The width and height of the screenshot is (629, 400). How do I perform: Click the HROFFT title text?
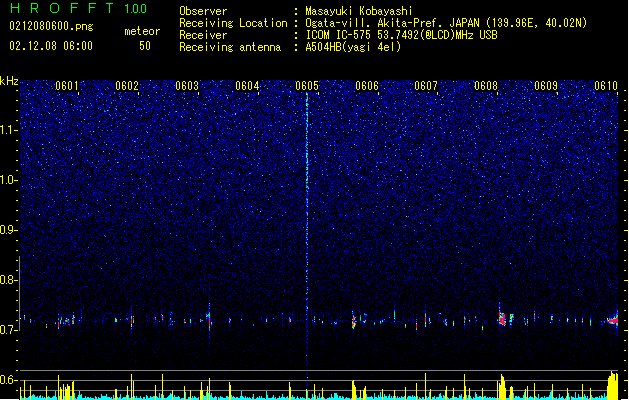[x=62, y=8]
